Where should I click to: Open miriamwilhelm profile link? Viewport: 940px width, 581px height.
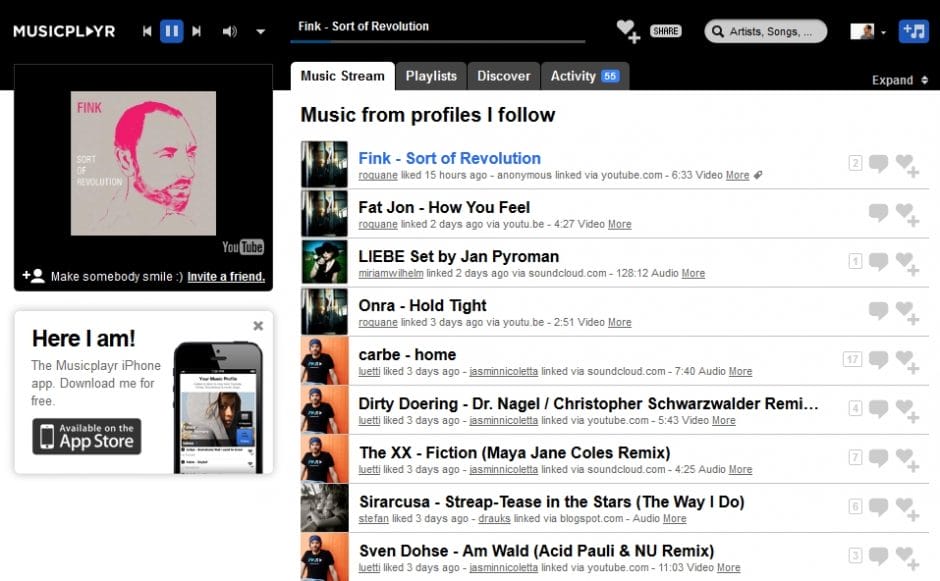[x=391, y=273]
